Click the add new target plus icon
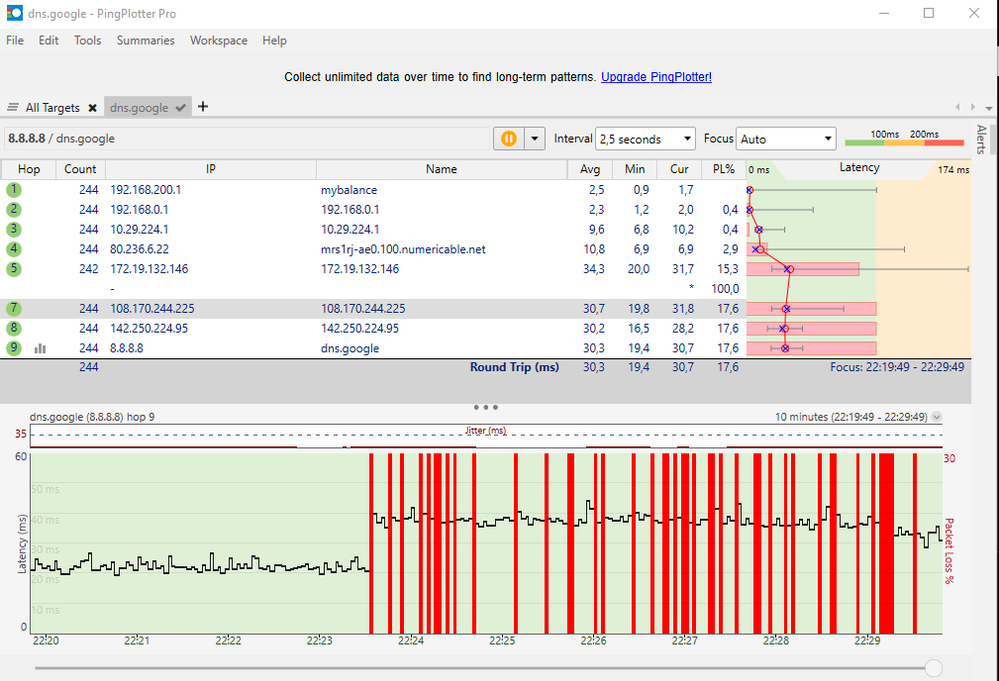 pyautogui.click(x=203, y=107)
